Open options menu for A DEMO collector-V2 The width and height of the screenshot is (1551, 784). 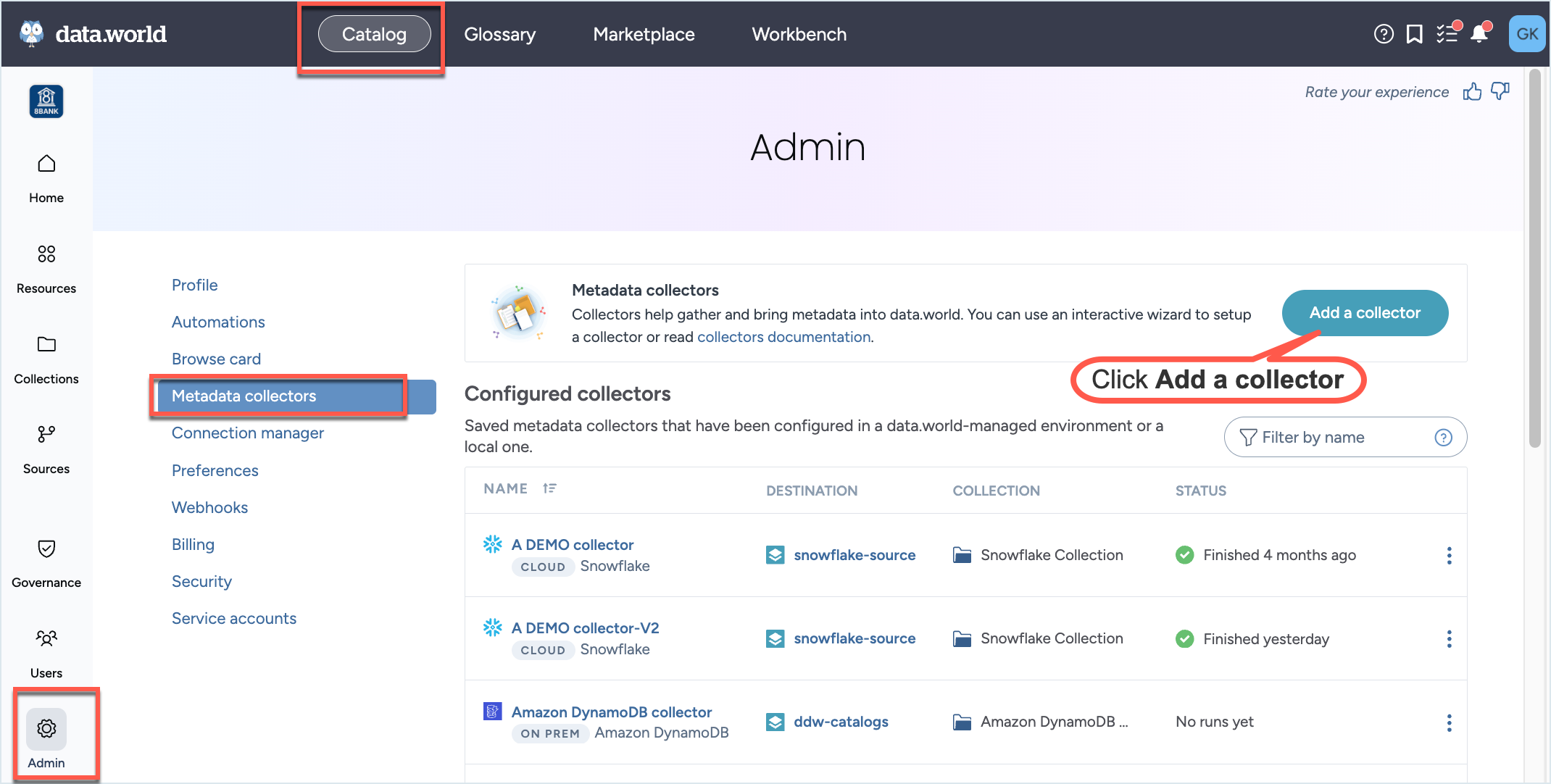(1449, 639)
